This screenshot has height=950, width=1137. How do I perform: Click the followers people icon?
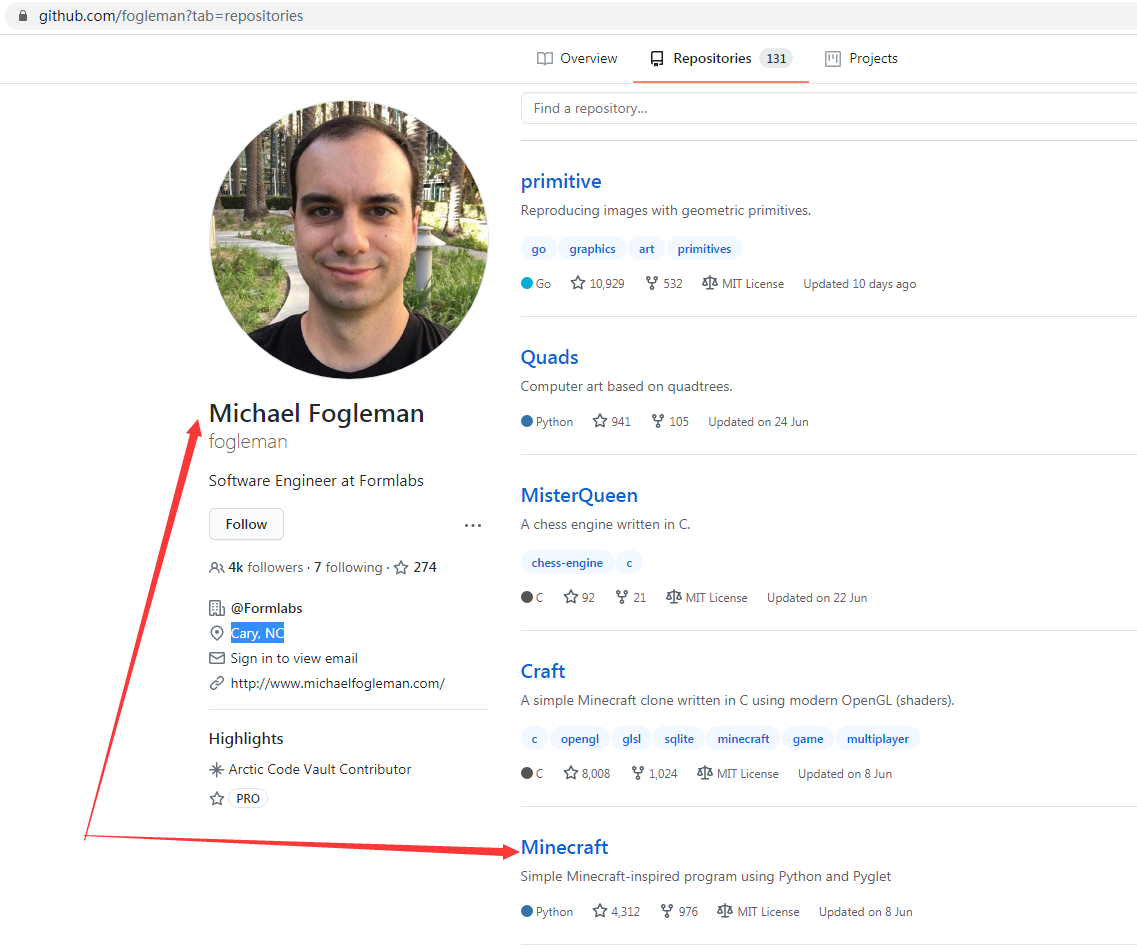216,568
